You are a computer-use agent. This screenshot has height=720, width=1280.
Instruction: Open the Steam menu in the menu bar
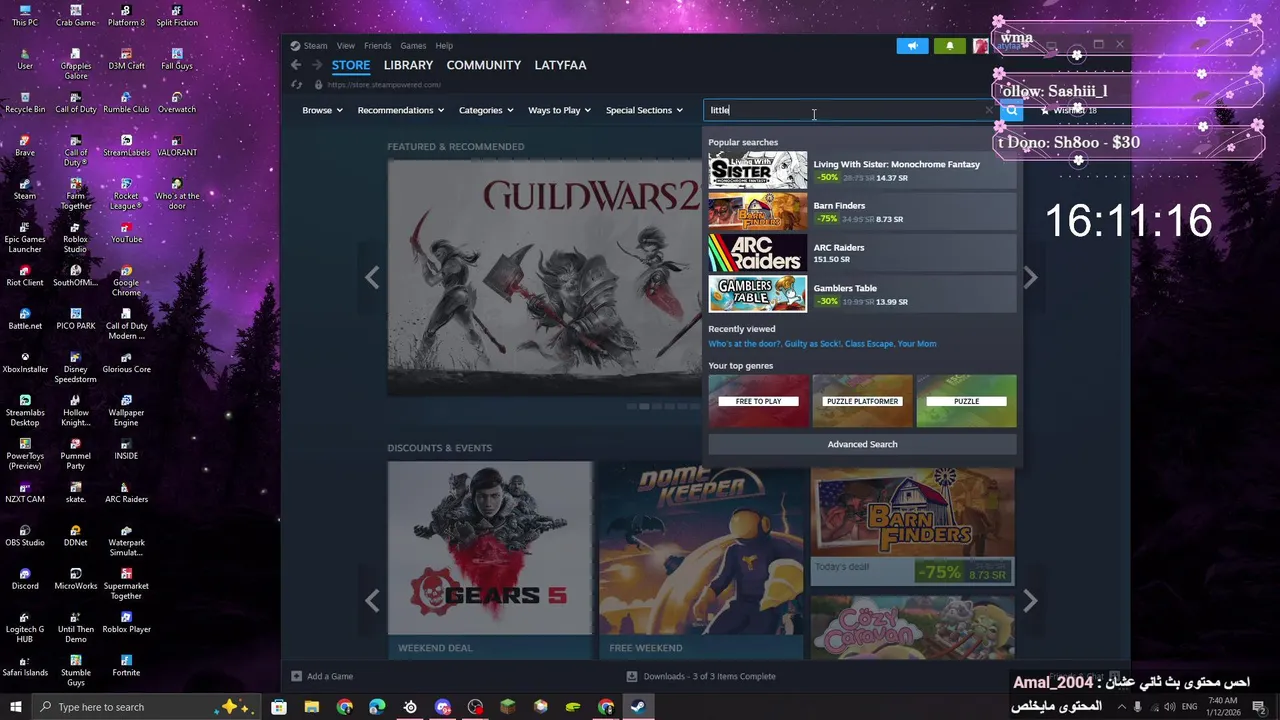[315, 46]
